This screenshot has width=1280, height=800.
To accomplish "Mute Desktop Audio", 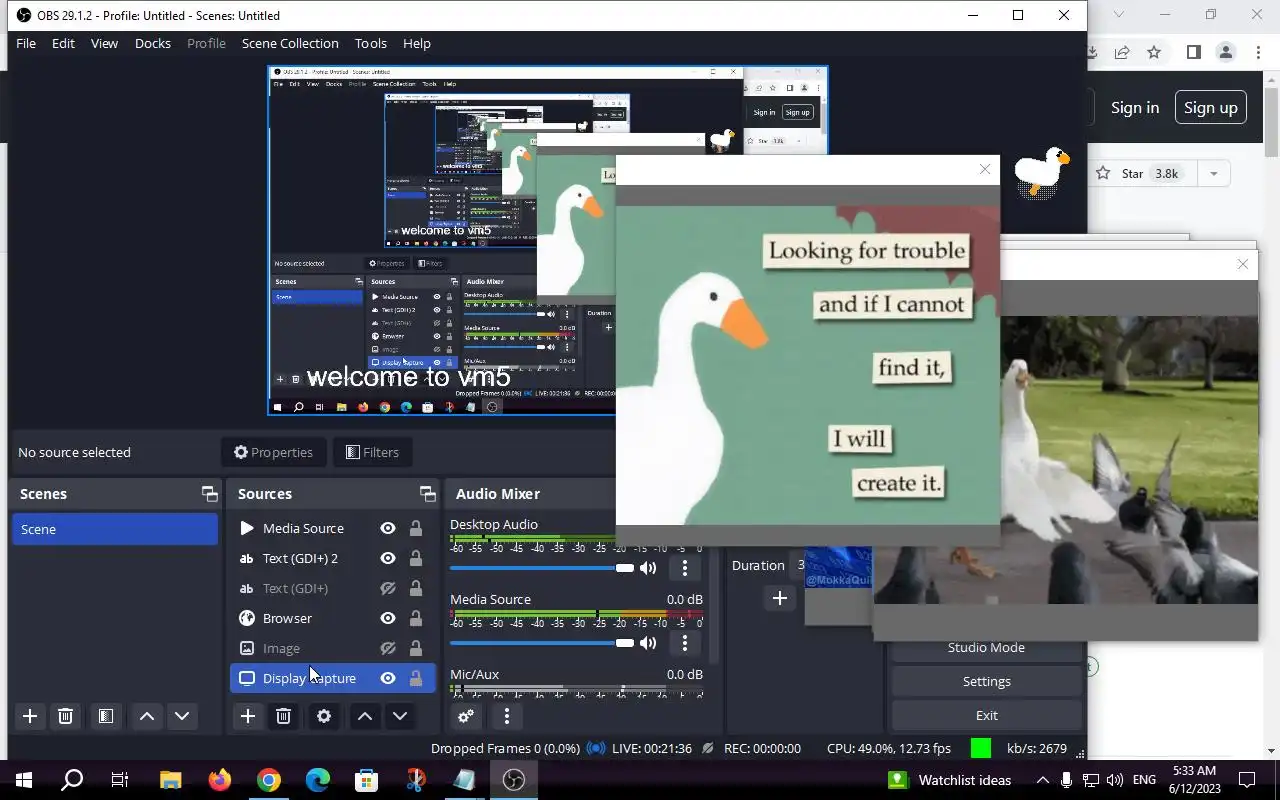I will point(649,568).
